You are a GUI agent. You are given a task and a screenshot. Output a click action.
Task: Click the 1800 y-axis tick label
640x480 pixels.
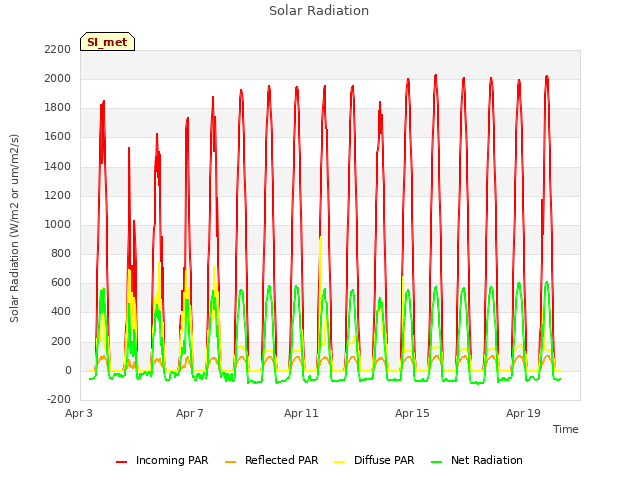pos(58,108)
